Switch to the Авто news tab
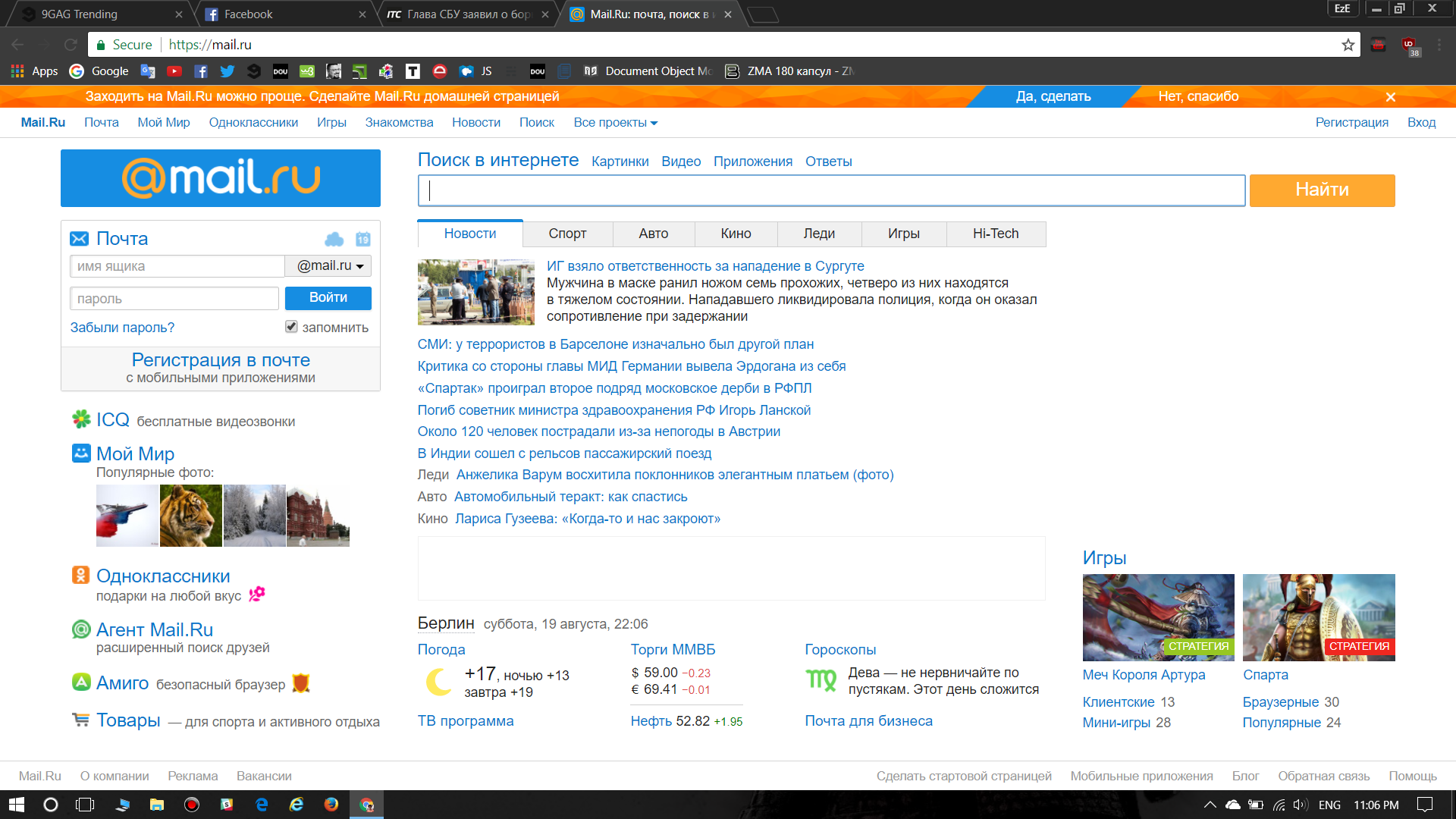Image resolution: width=1456 pixels, height=819 pixels. [654, 234]
